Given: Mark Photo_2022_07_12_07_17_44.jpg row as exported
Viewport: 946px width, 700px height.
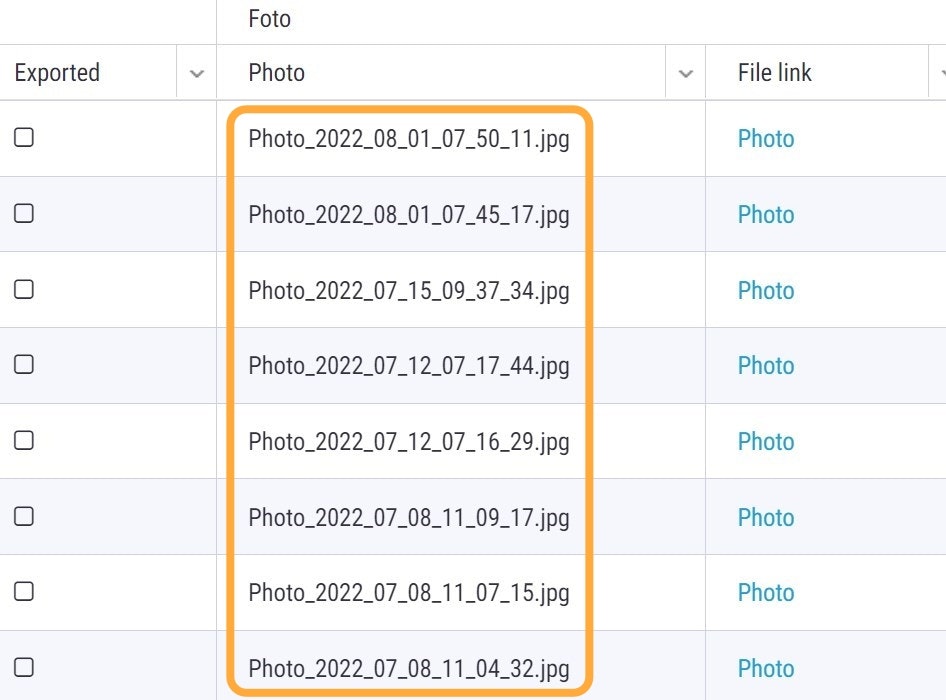Looking at the screenshot, I should [24, 365].
